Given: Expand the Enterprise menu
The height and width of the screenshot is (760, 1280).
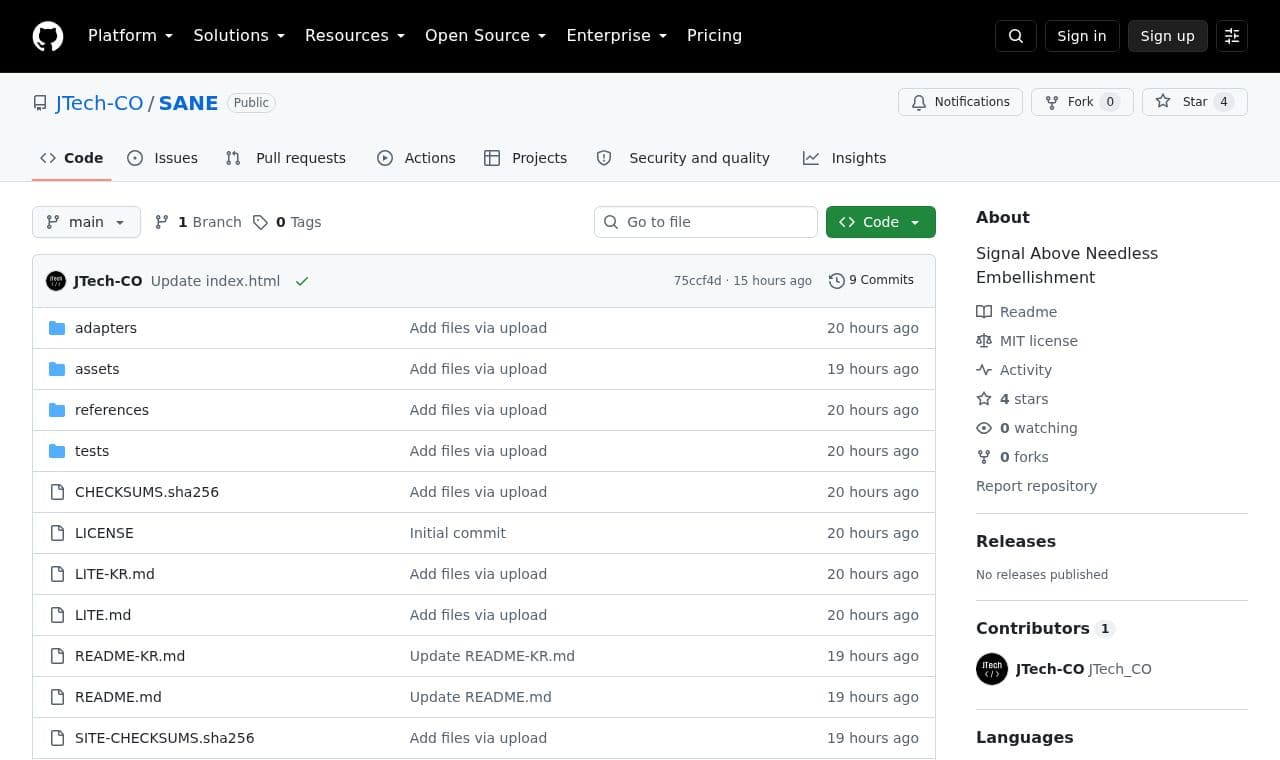Looking at the screenshot, I should point(617,36).
